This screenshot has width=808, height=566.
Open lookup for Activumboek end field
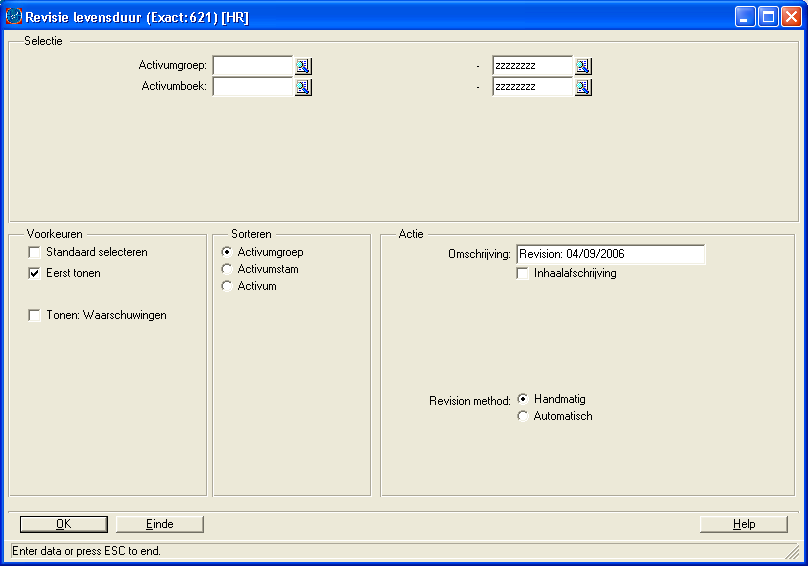coord(583,87)
